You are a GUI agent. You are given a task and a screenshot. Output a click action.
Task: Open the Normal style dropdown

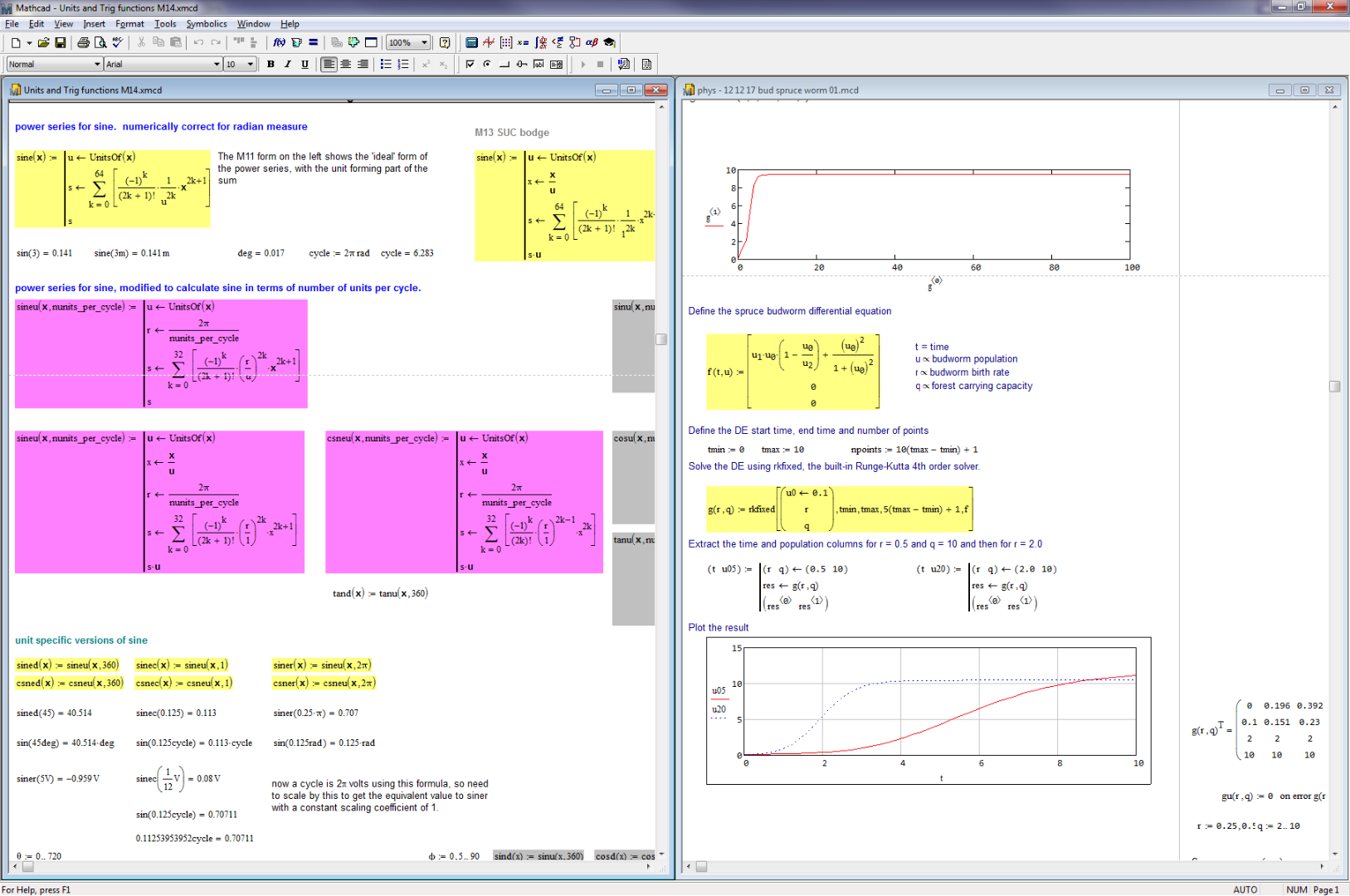point(54,64)
